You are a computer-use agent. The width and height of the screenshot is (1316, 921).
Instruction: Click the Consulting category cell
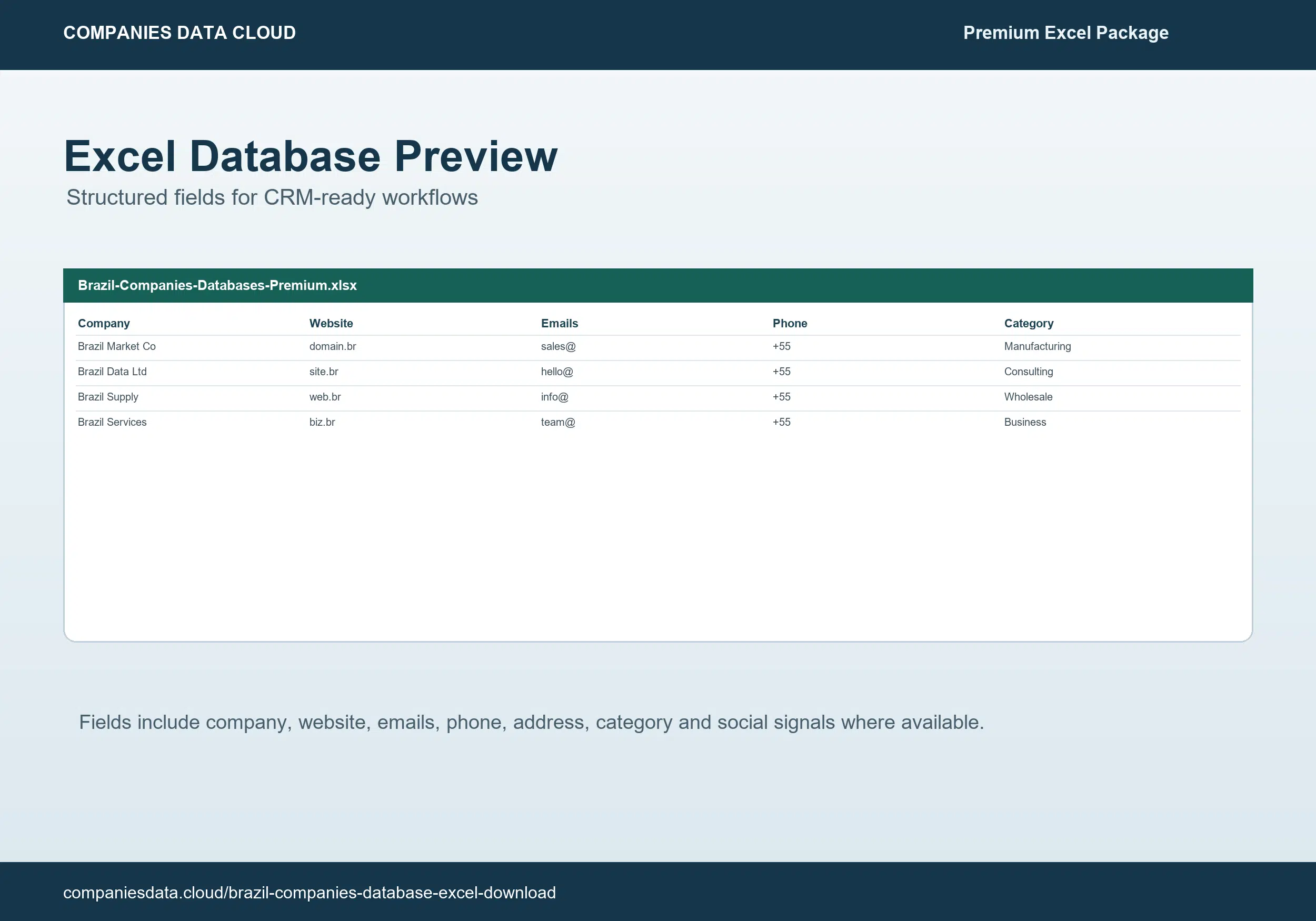[1029, 372]
